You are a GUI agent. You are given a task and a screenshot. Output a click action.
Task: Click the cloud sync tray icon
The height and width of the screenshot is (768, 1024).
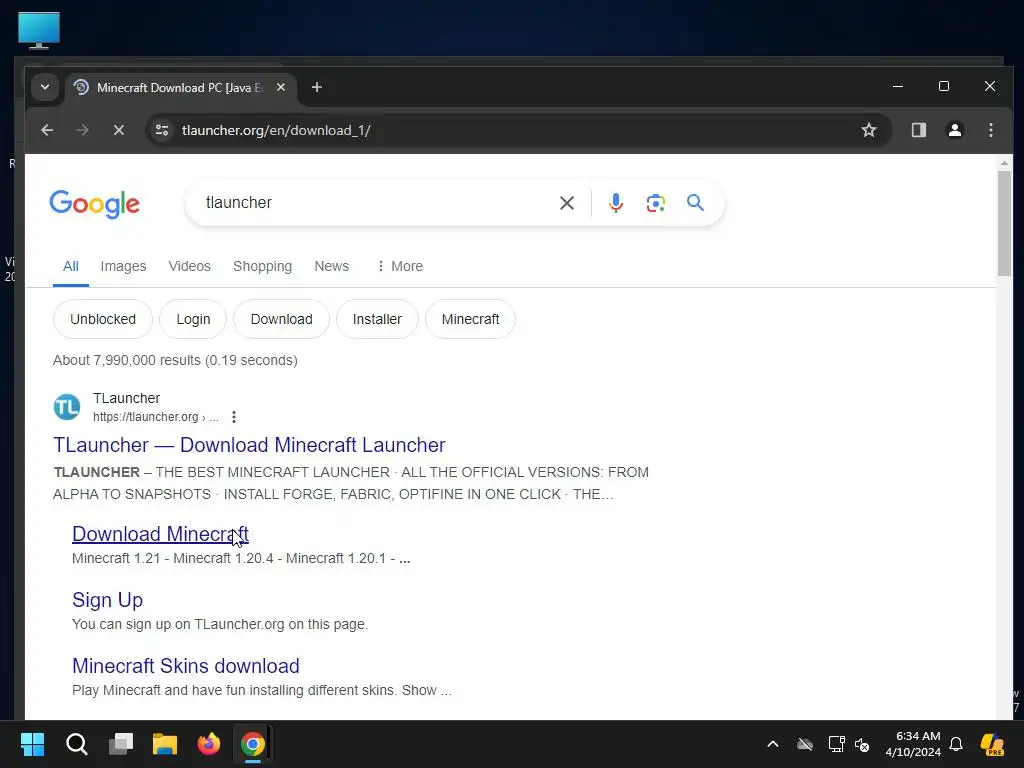[805, 744]
